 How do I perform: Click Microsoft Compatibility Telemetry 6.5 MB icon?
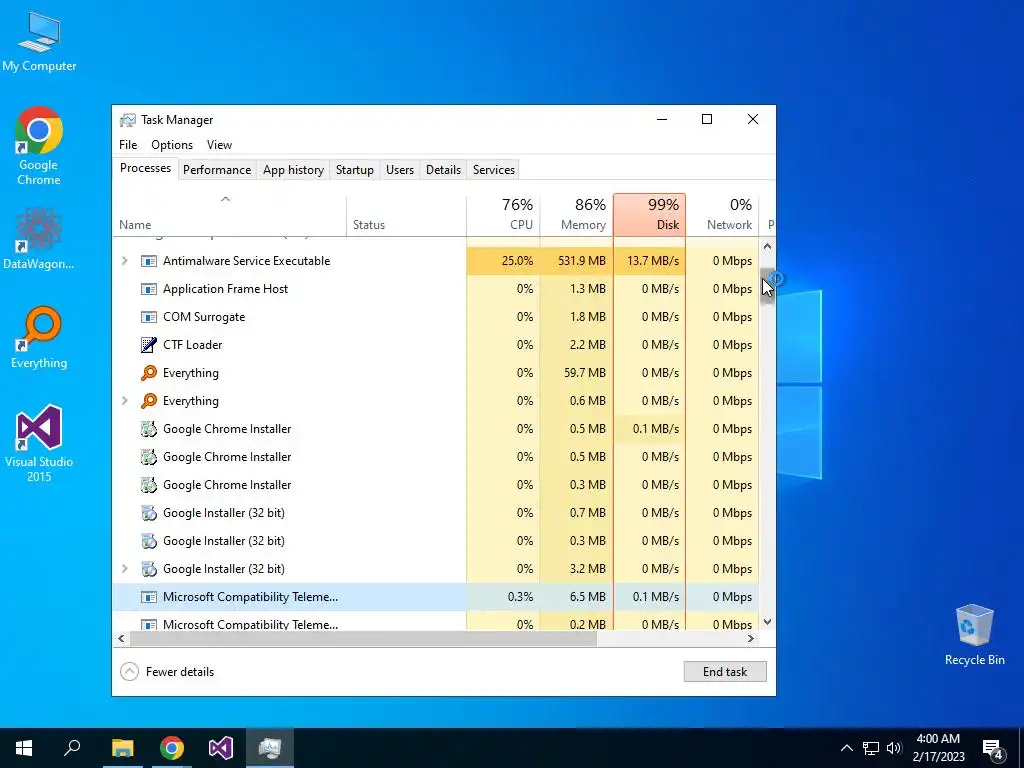149,597
